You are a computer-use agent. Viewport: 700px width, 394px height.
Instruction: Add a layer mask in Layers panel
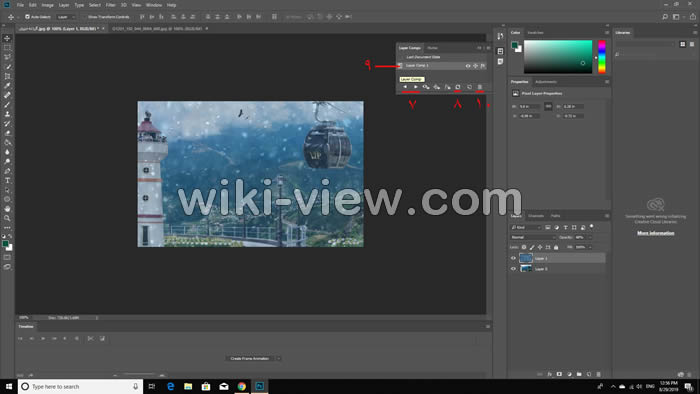click(x=559, y=374)
